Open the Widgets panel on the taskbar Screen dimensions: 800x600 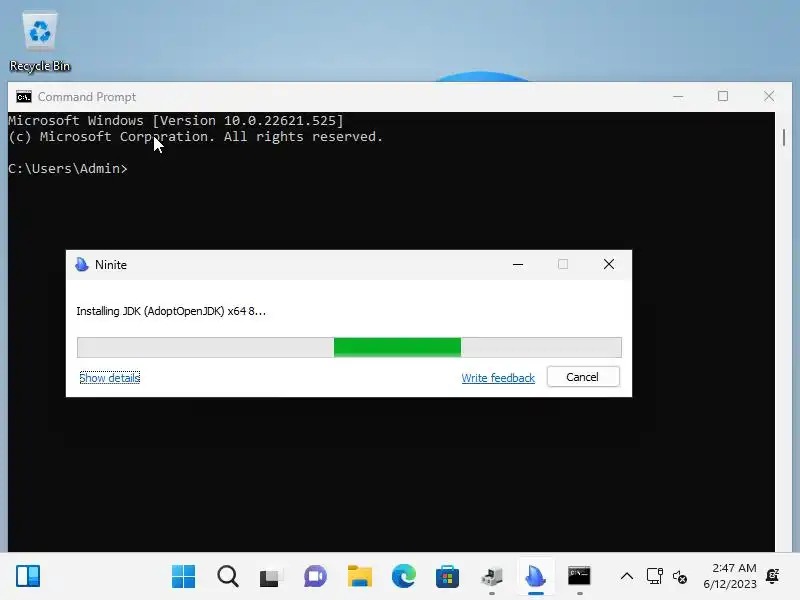click(28, 577)
